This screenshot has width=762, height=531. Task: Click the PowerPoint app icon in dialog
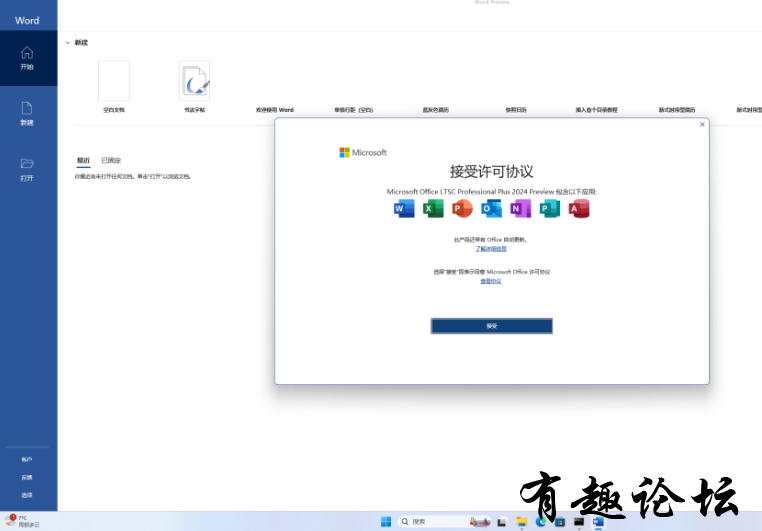pos(462,208)
